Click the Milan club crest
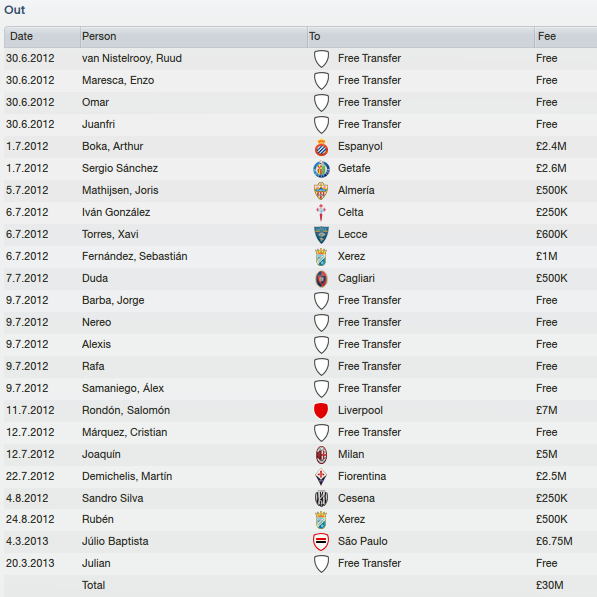Image resolution: width=597 pixels, height=597 pixels. pyautogui.click(x=321, y=455)
